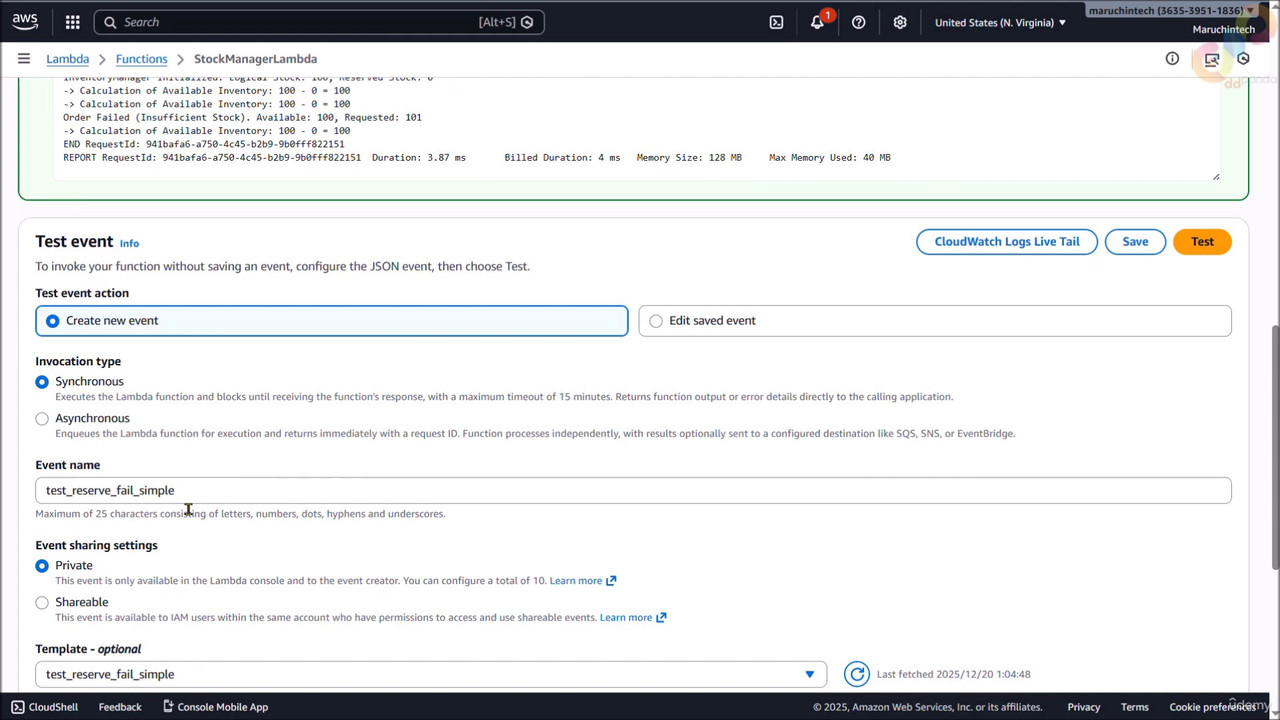The image size is (1280, 720).
Task: Grab the log output resize handle
Action: (x=1216, y=177)
